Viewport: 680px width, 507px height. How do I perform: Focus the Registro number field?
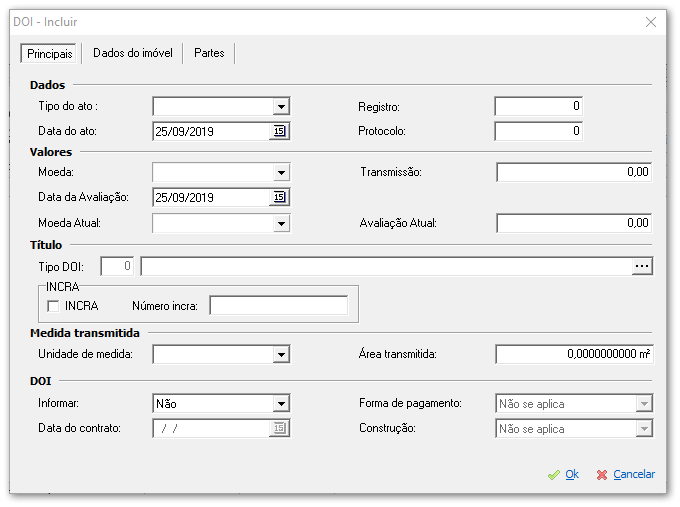[x=538, y=106]
